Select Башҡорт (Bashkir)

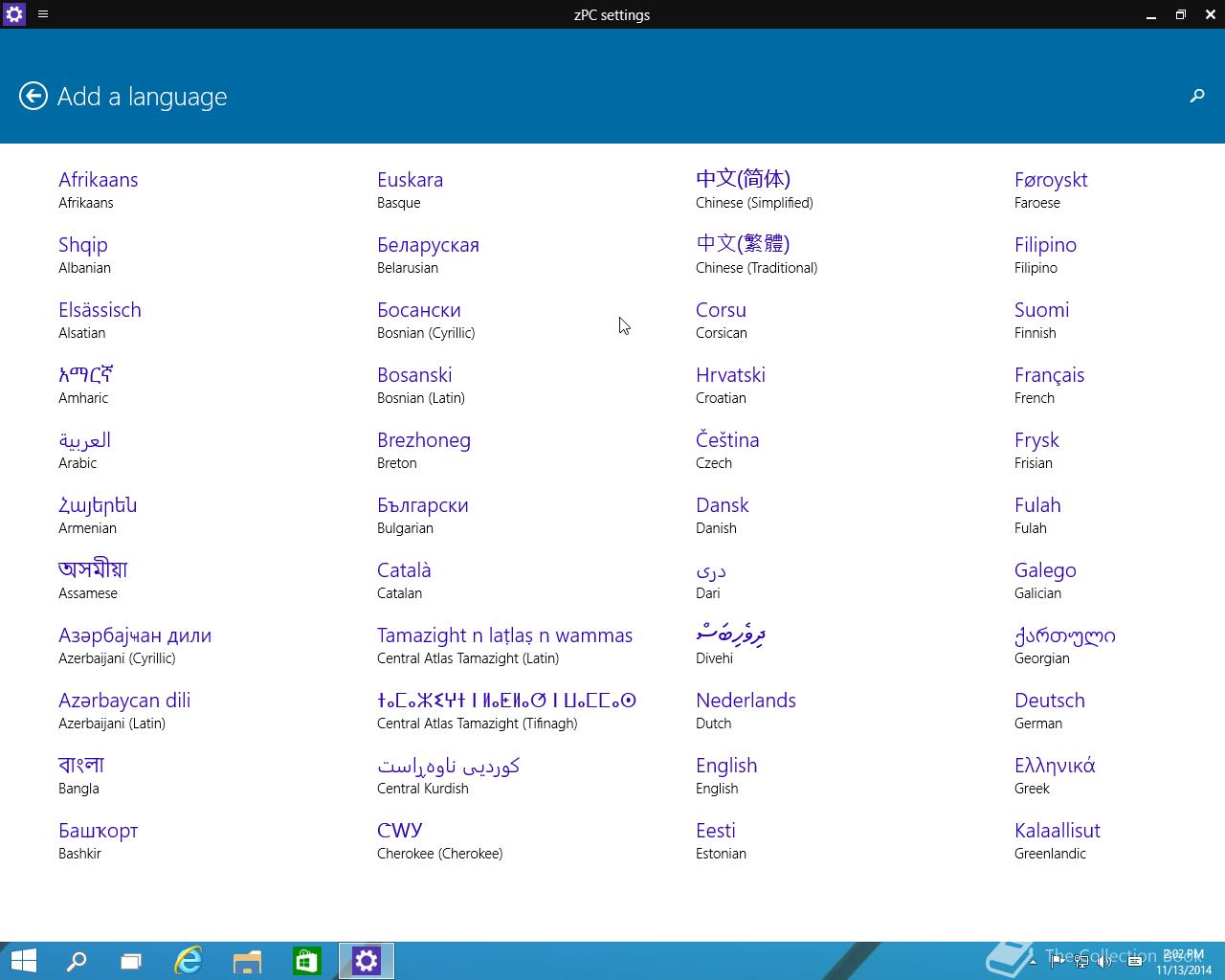(99, 840)
